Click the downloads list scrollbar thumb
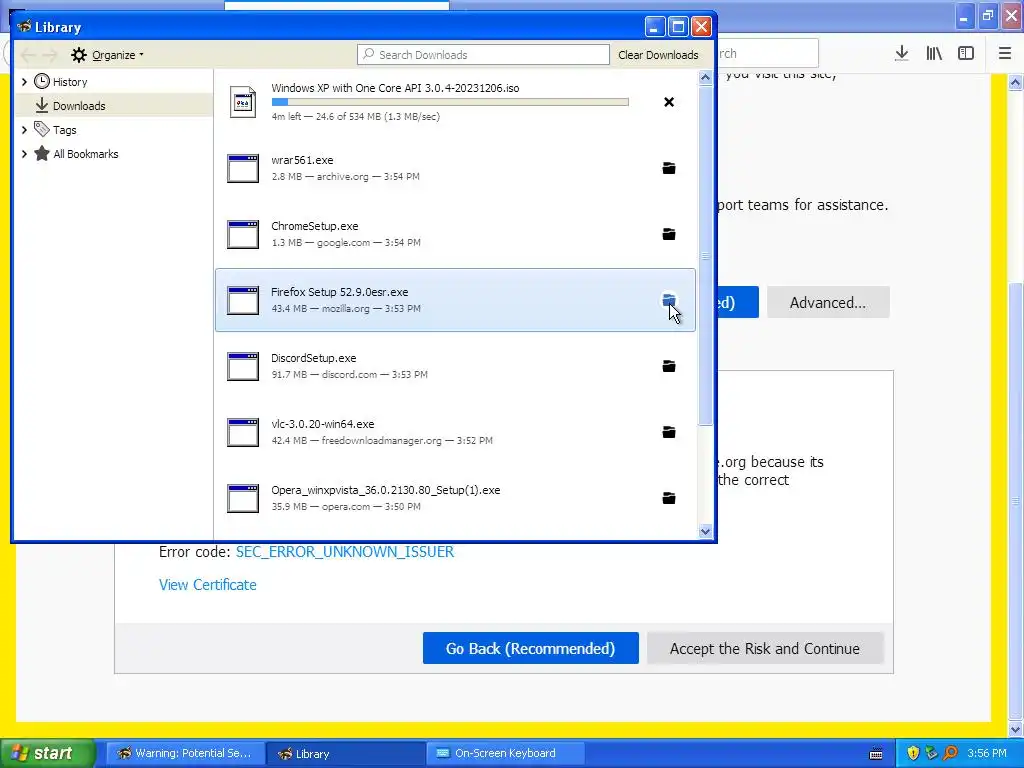The width and height of the screenshot is (1024, 768). click(705, 255)
